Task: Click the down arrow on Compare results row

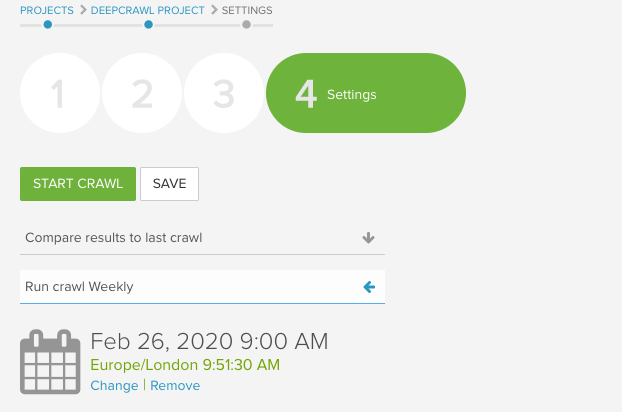Action: click(x=368, y=238)
